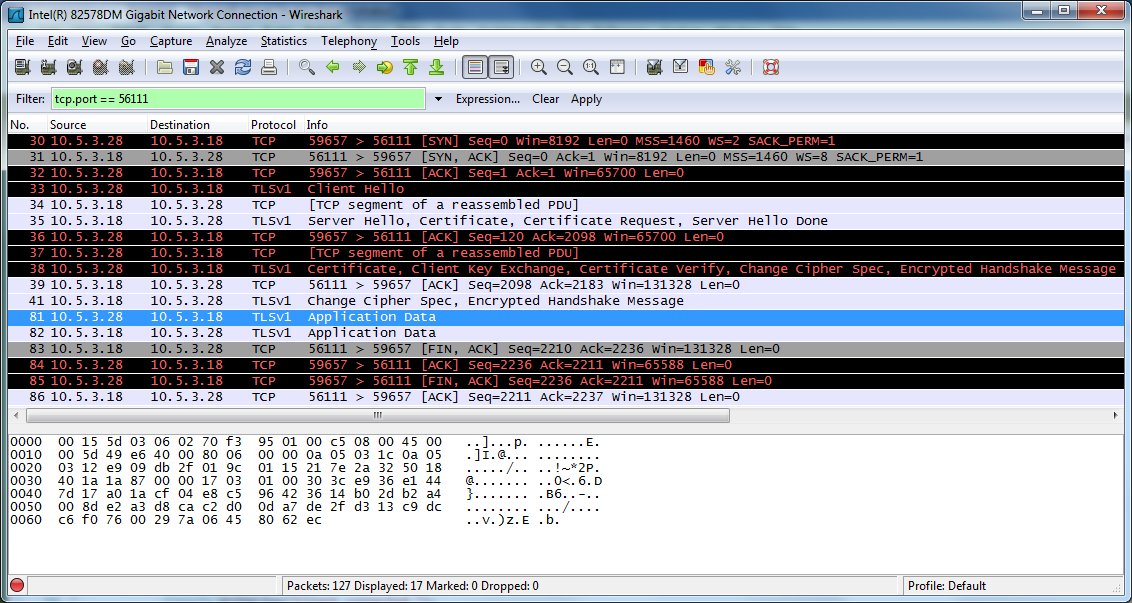The width and height of the screenshot is (1132, 603).
Task: Click the Expression... button
Action: pyautogui.click(x=488, y=99)
